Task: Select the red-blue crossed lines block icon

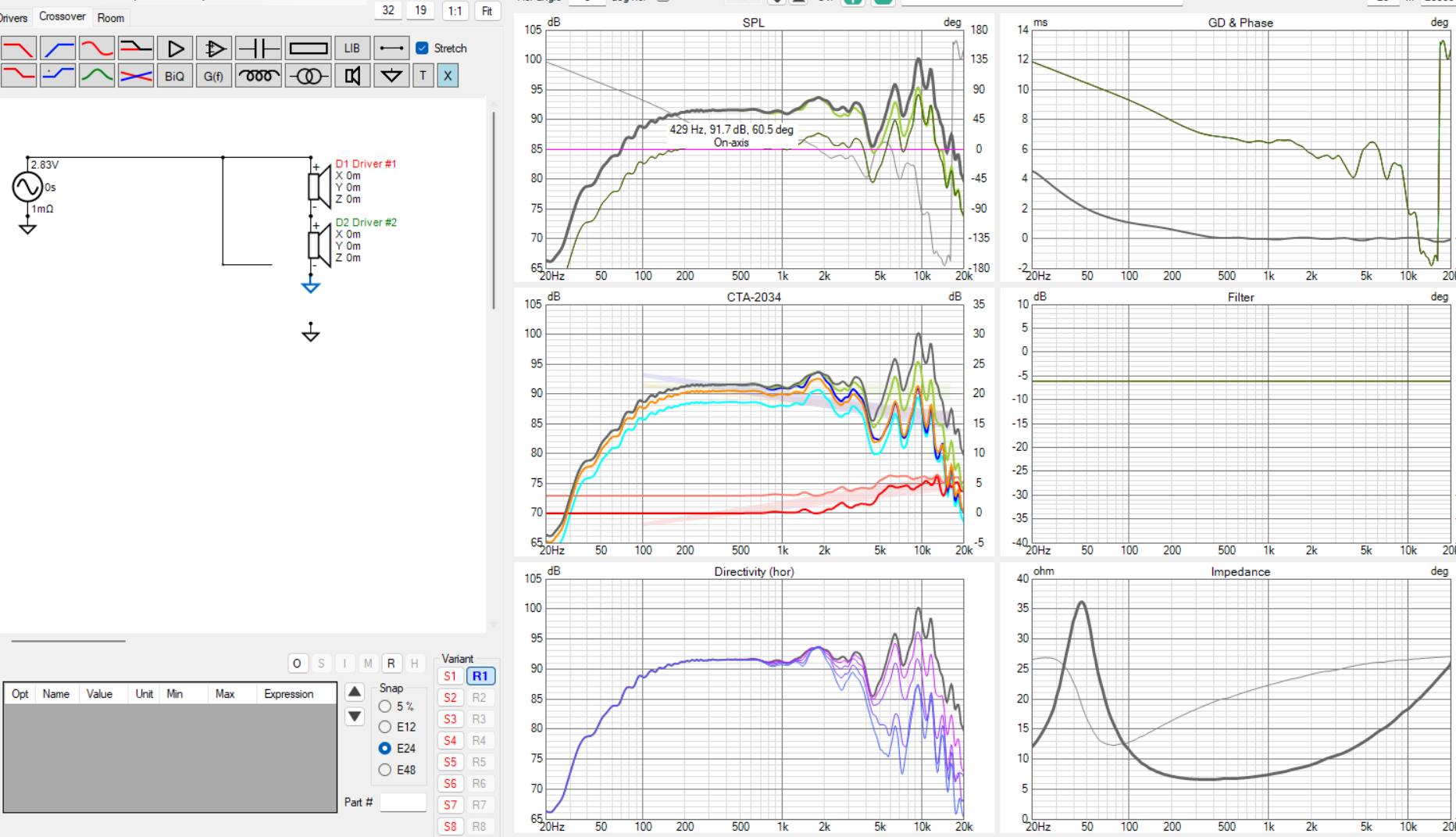Action: click(x=136, y=75)
